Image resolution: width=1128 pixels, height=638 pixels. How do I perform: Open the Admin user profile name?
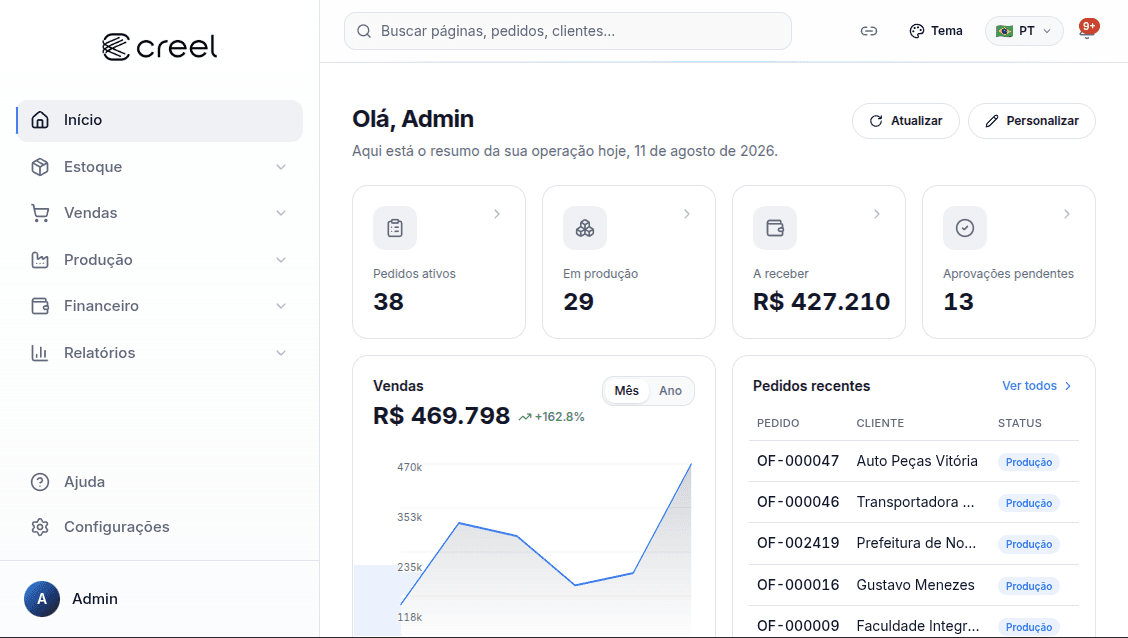(x=95, y=599)
